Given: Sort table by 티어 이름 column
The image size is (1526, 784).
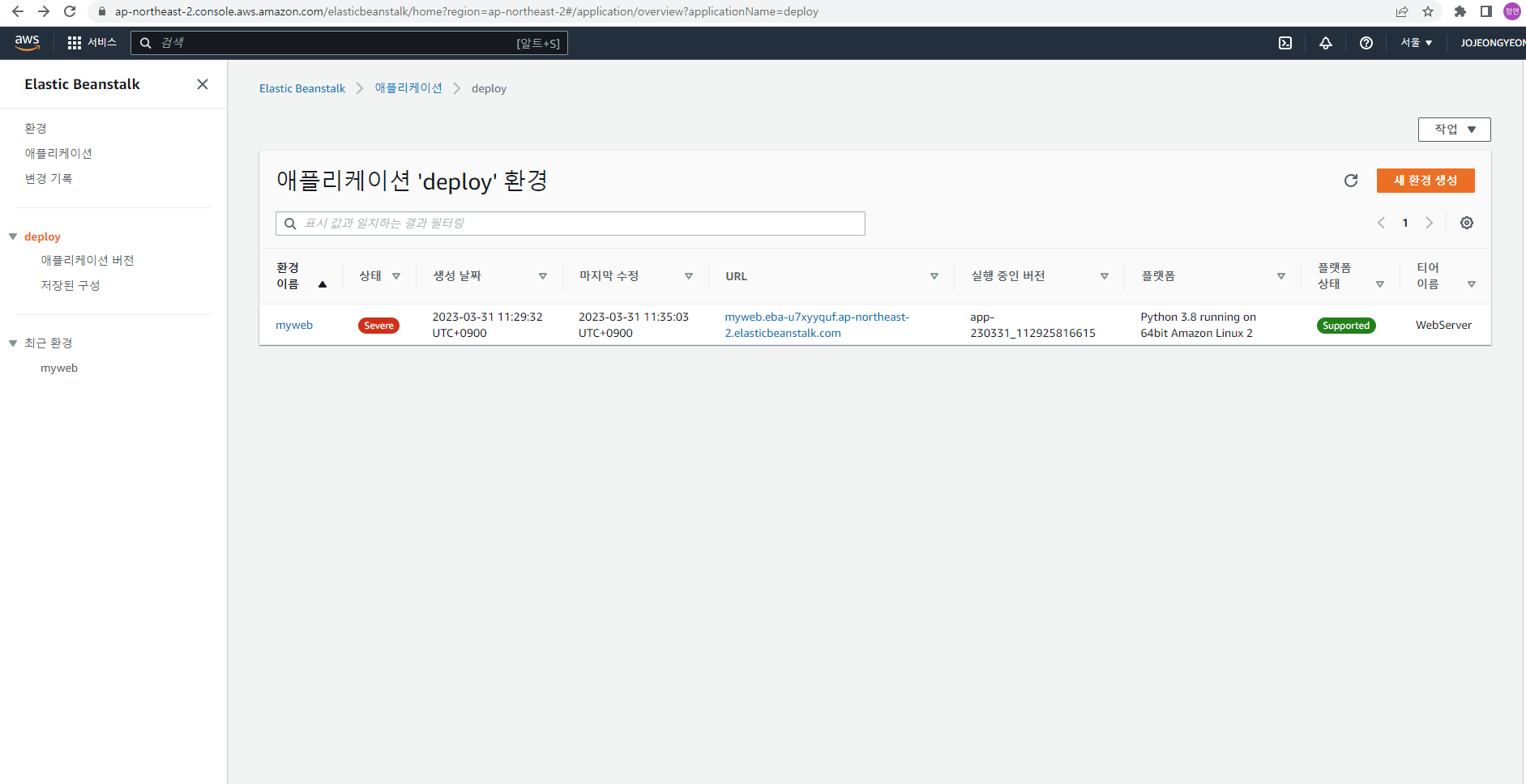Looking at the screenshot, I should [x=1472, y=284].
